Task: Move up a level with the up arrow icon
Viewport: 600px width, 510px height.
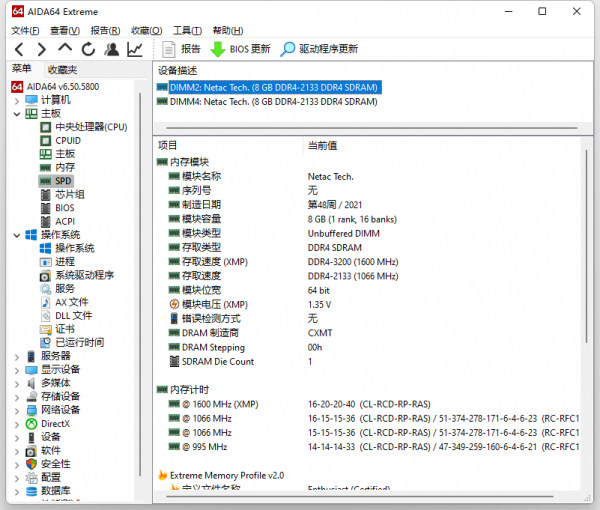Action: (x=65, y=48)
